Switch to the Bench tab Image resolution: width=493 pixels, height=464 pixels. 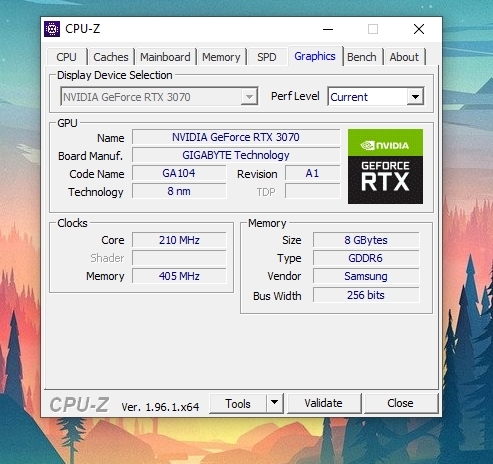tap(362, 57)
